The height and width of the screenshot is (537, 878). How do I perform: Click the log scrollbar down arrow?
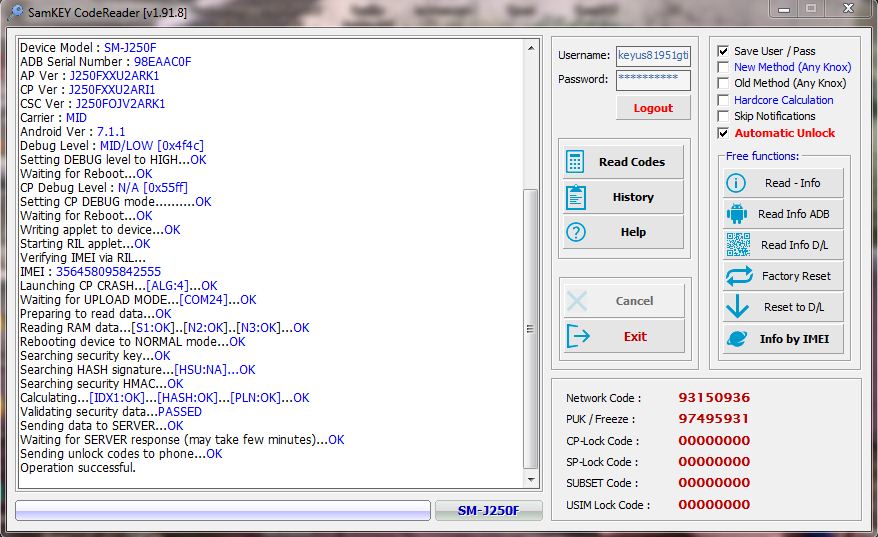[x=530, y=480]
